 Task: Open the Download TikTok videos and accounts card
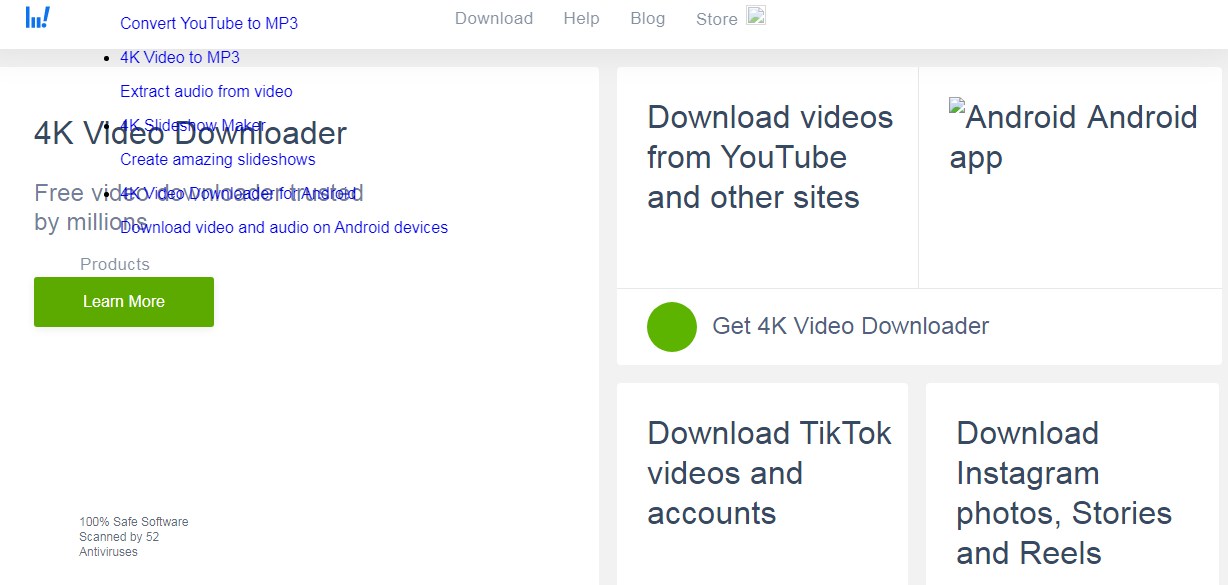click(x=763, y=484)
